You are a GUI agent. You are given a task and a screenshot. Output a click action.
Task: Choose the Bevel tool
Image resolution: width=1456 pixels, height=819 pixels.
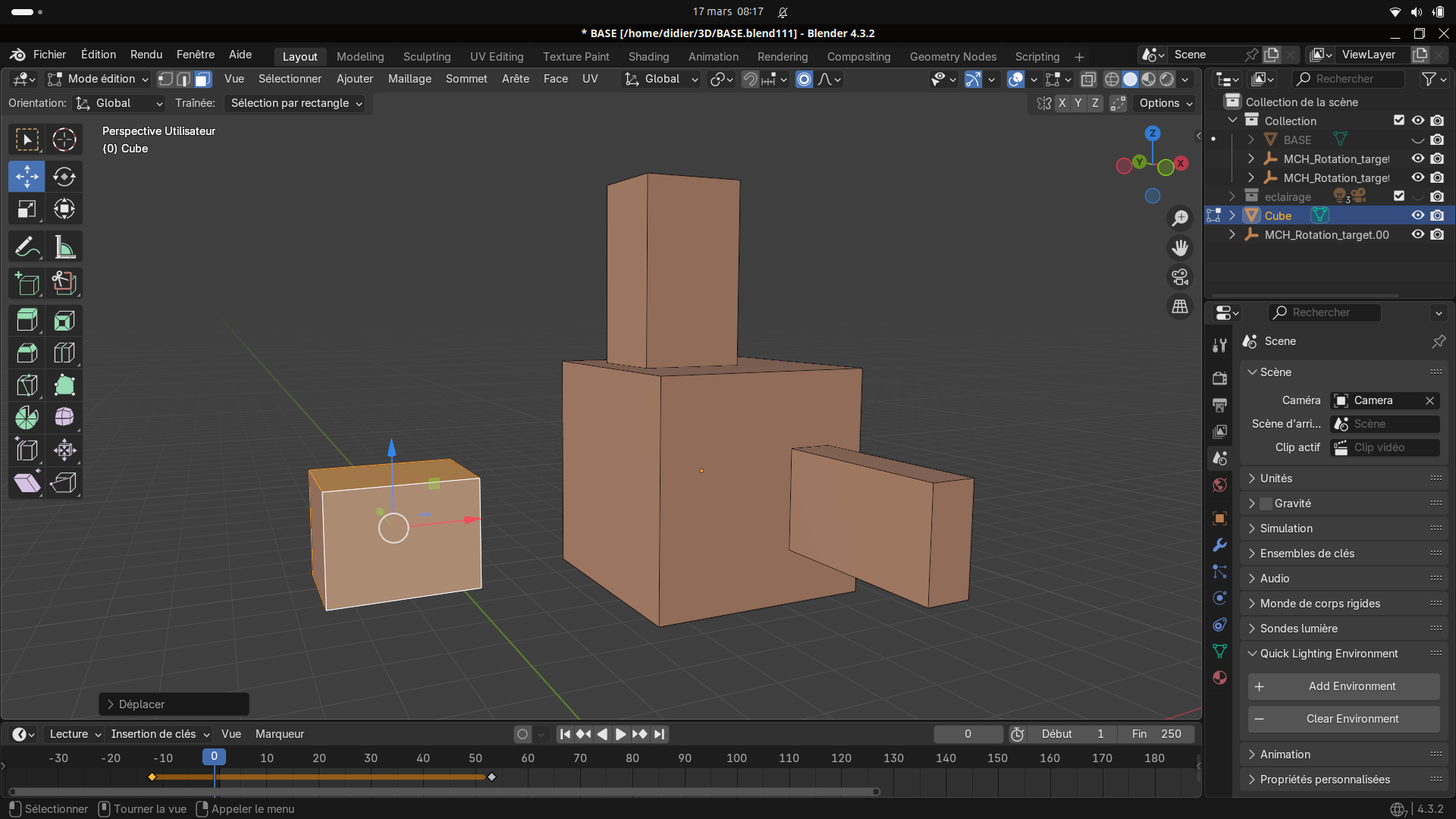coord(27,353)
